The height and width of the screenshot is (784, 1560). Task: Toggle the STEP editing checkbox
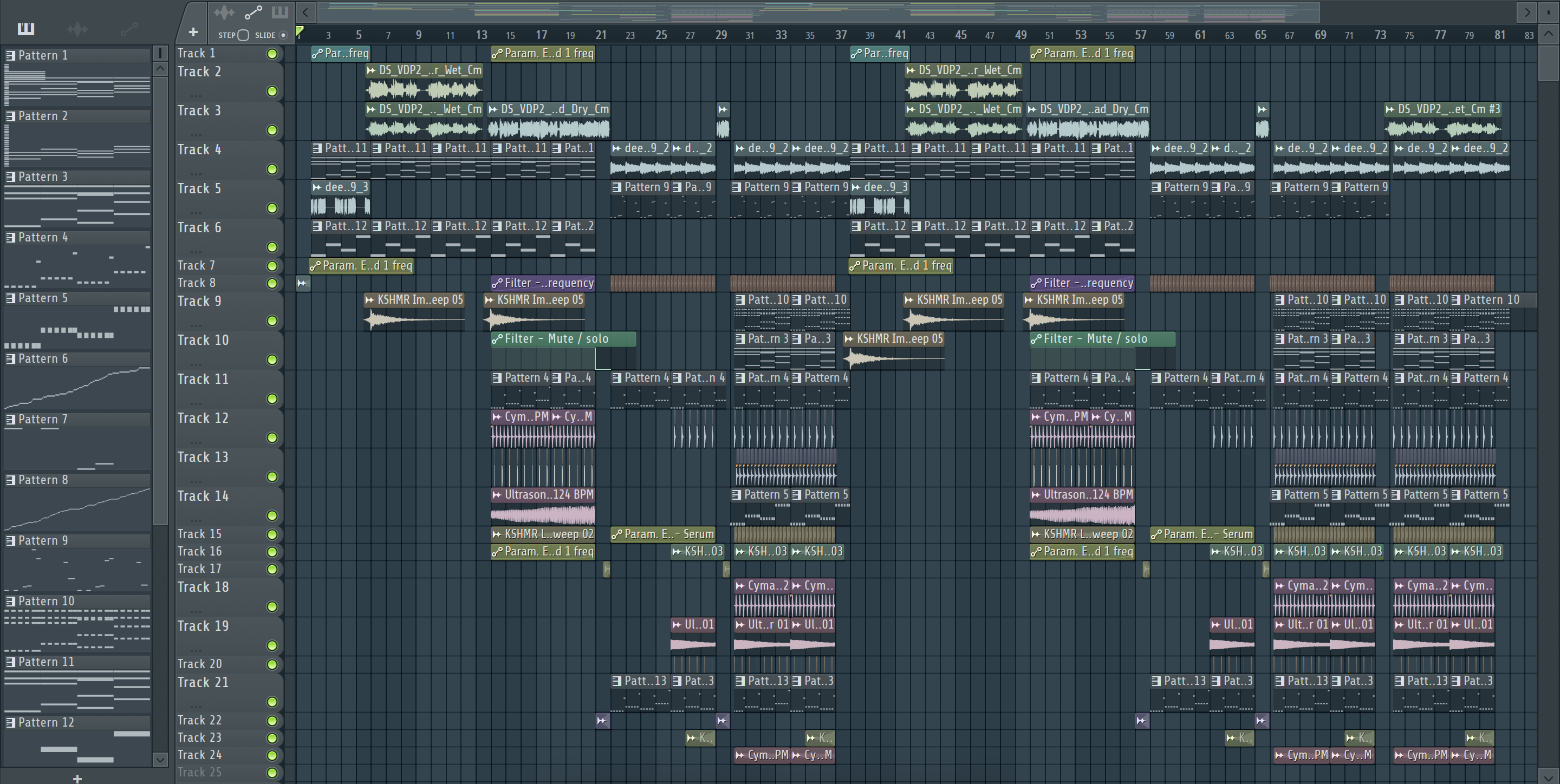(243, 35)
